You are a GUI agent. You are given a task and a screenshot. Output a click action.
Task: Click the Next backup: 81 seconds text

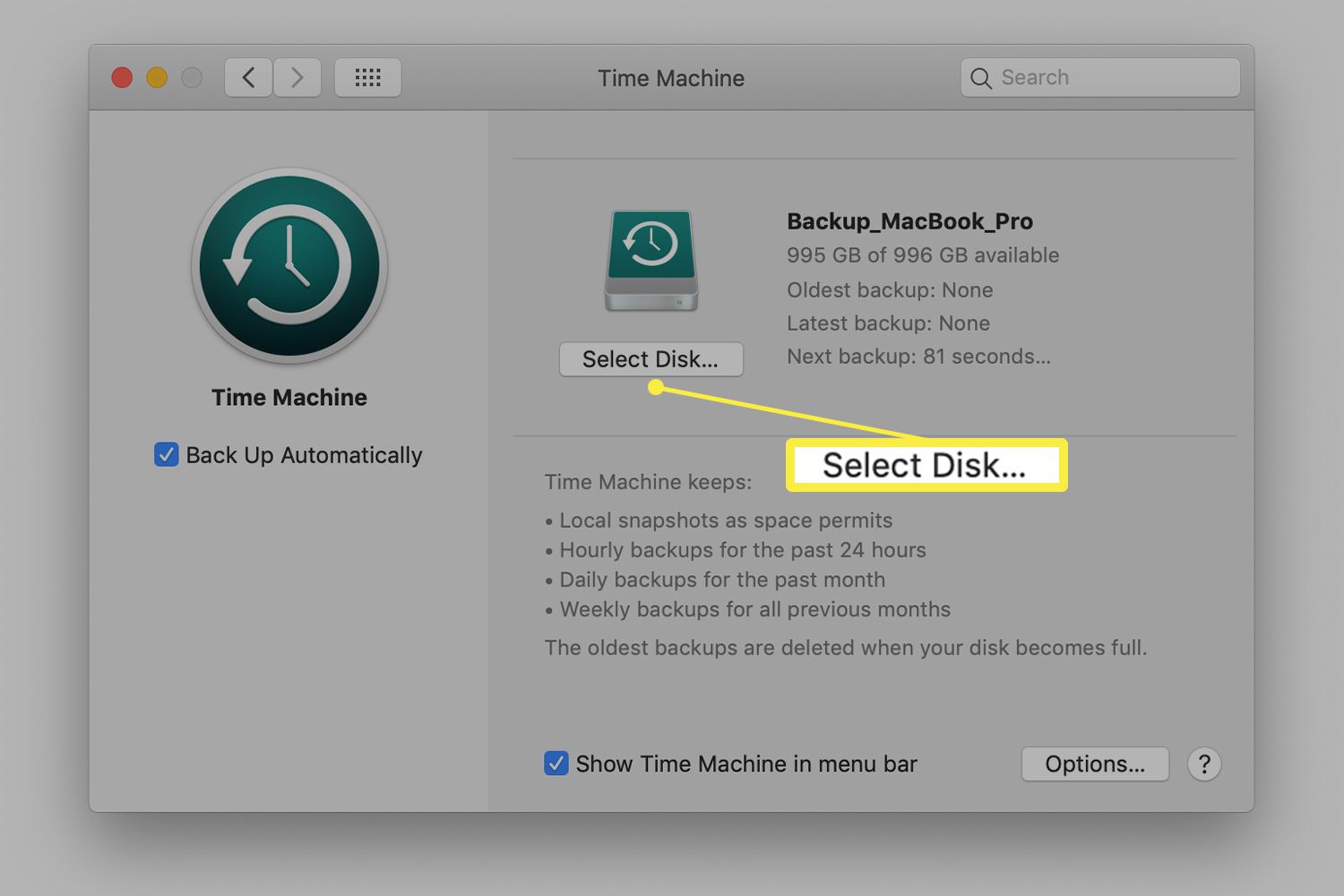click(x=918, y=357)
